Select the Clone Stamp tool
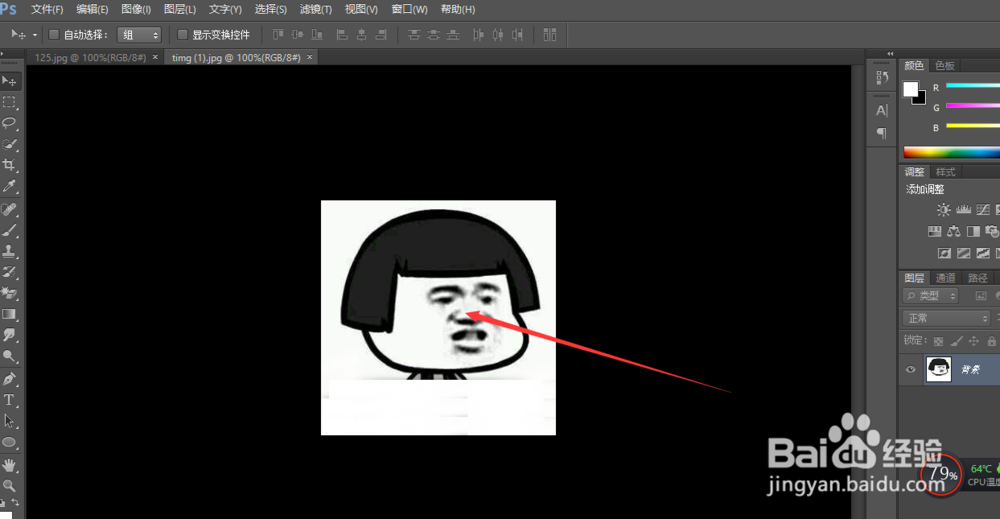The width and height of the screenshot is (1000, 519). pyautogui.click(x=9, y=251)
